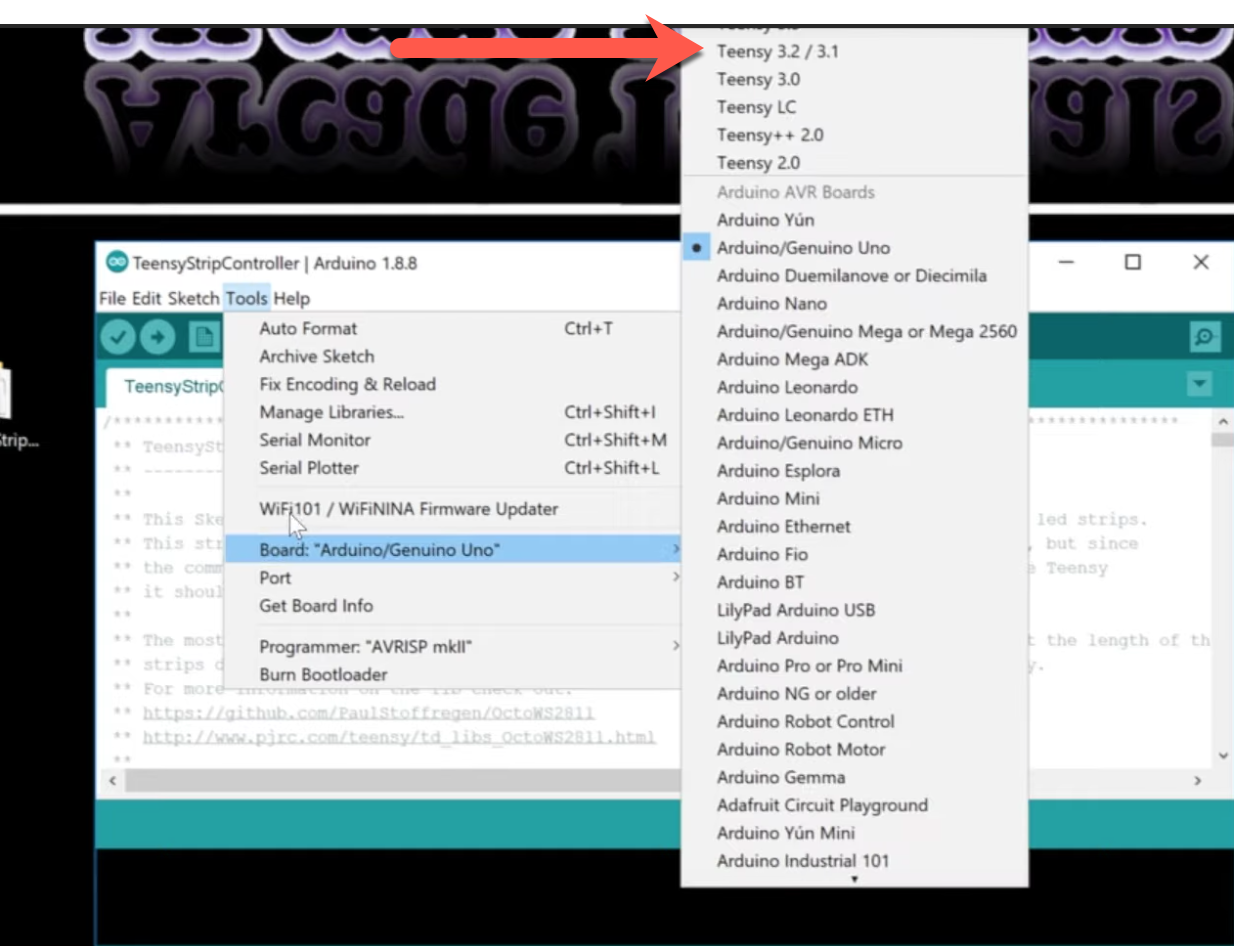
Task: Expand the Board: Arduino/Genuino Uno submenu
Action: (452, 550)
